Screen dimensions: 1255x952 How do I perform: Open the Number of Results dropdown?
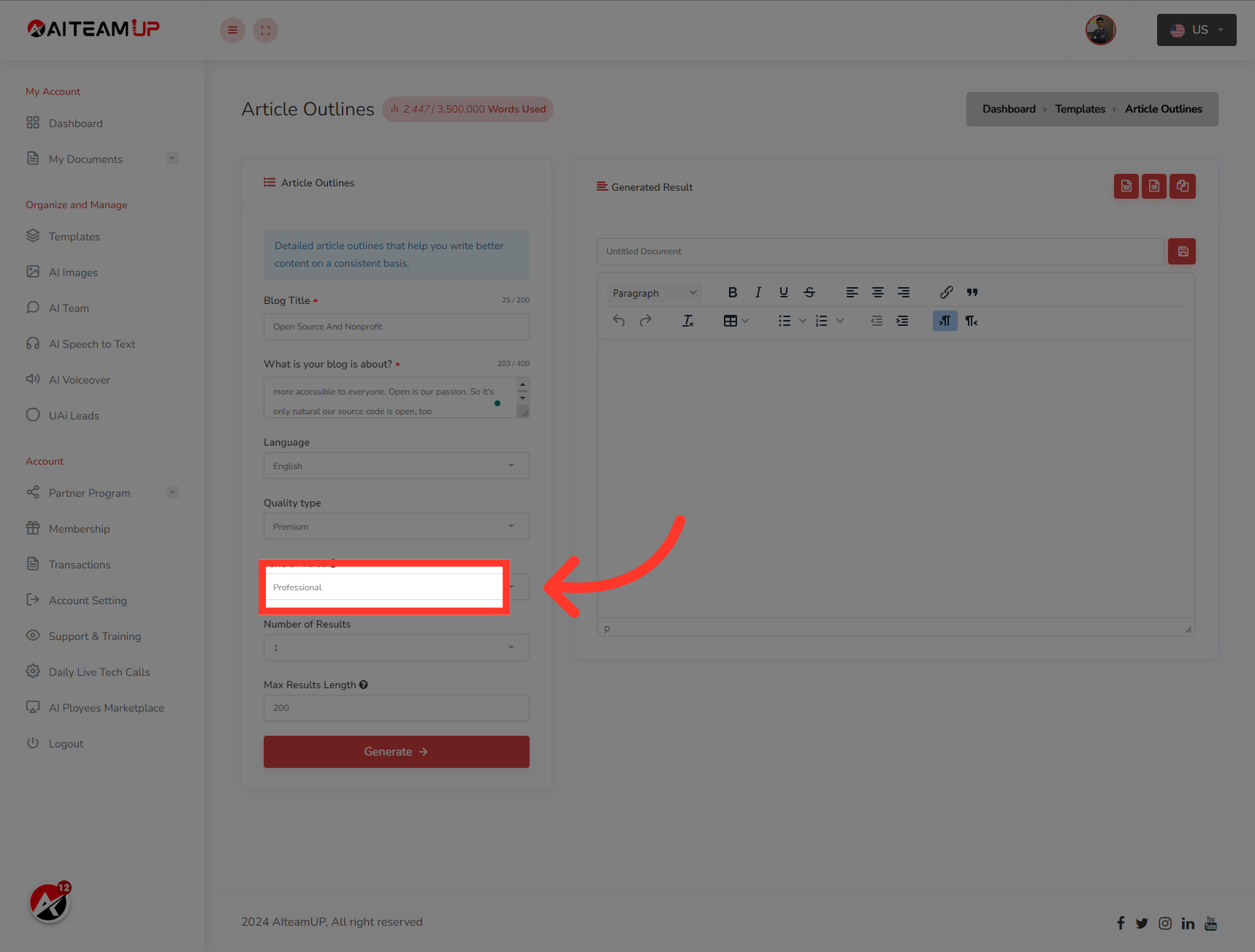pos(397,647)
